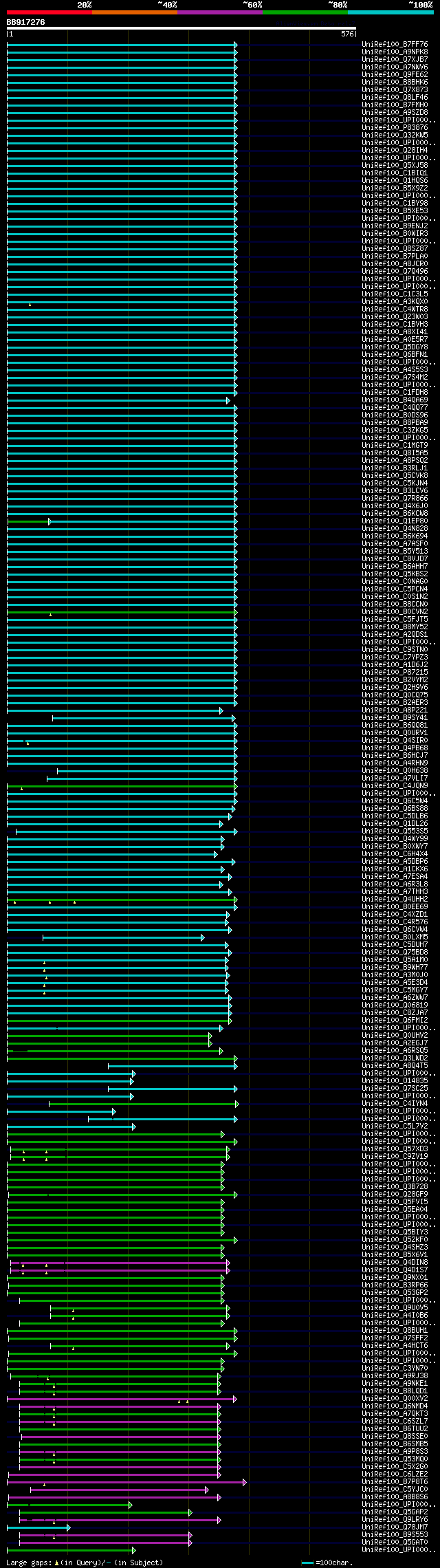Screen dimensions: 440x1568
Task: Select label UniRef100_C1BIQ1
Action: tap(395, 173)
